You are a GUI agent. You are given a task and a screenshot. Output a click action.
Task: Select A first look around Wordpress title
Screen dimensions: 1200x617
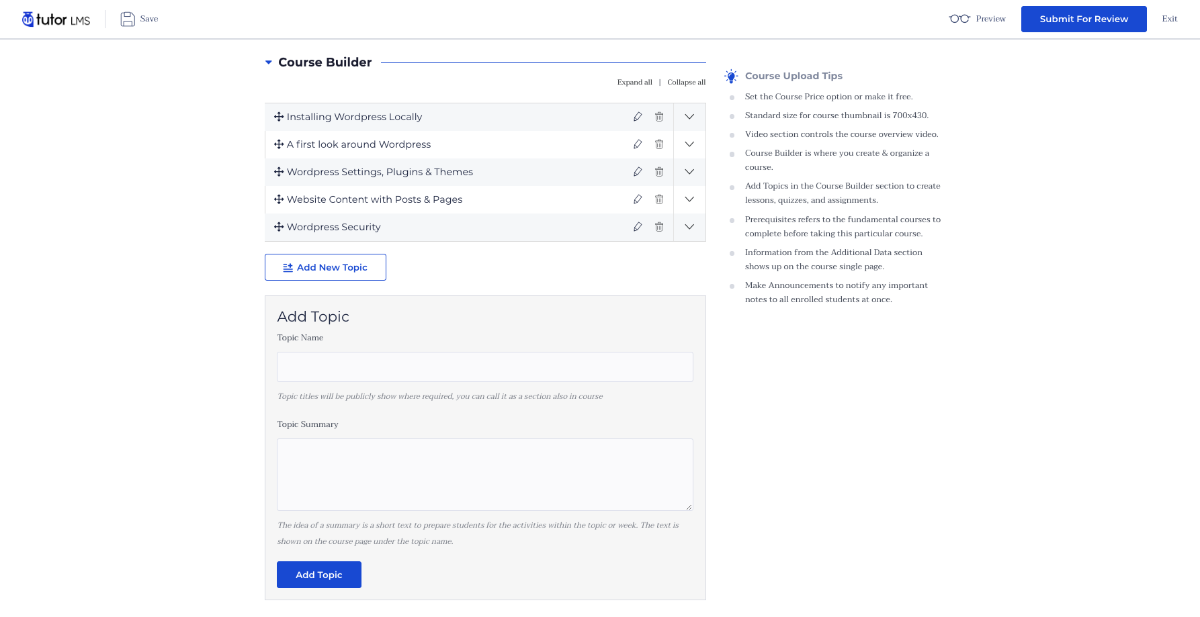359,144
